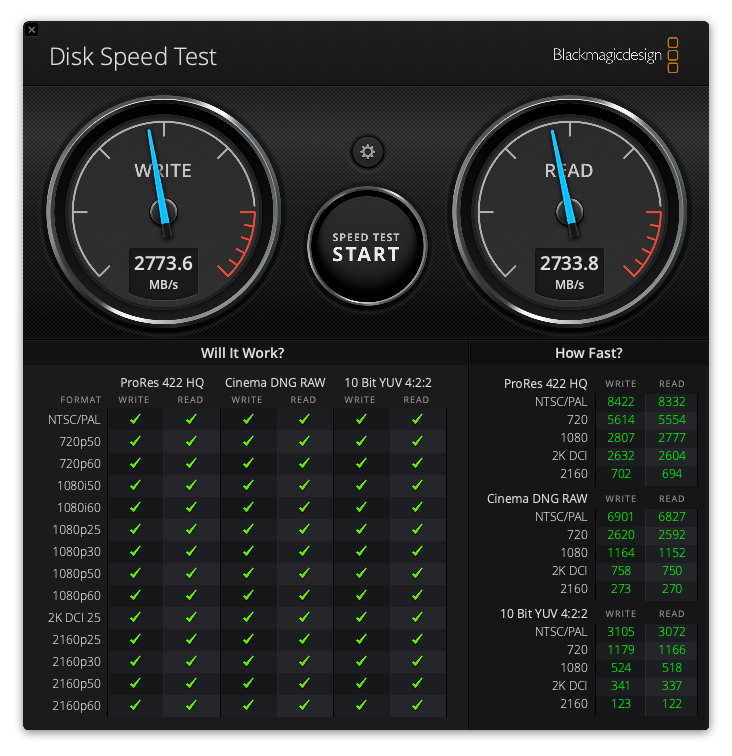Click 1080p60 10 Bit YUV write checkmark
The width and height of the screenshot is (732, 756).
(361, 595)
